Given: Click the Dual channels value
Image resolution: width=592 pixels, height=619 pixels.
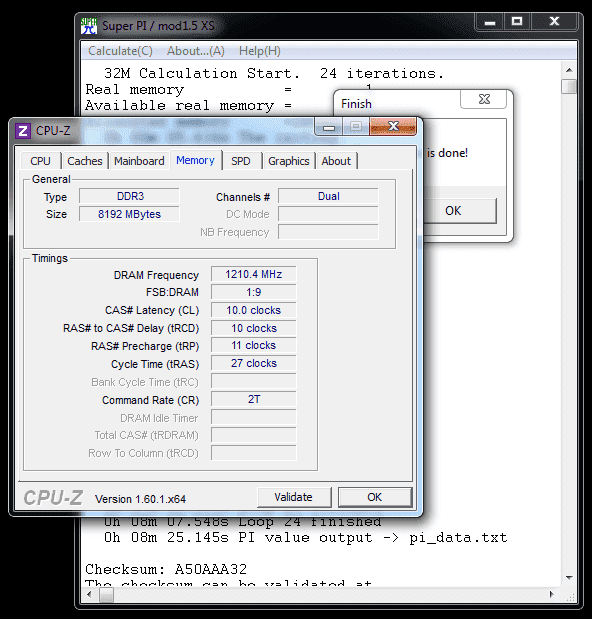Looking at the screenshot, I should 328,196.
